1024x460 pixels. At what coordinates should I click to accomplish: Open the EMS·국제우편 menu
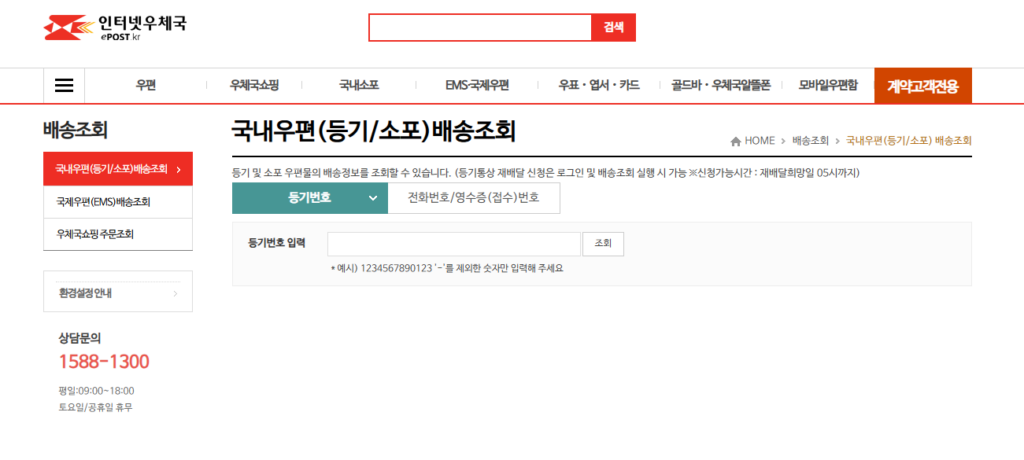(x=477, y=86)
